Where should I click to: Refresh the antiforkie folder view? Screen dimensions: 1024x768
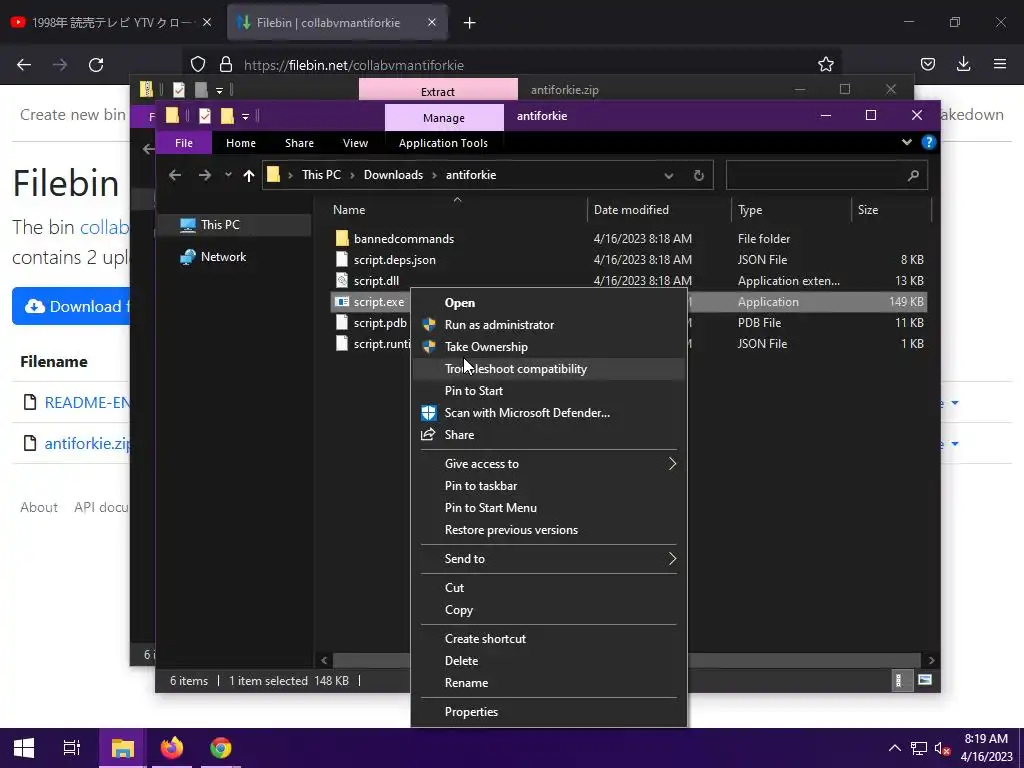coord(698,176)
